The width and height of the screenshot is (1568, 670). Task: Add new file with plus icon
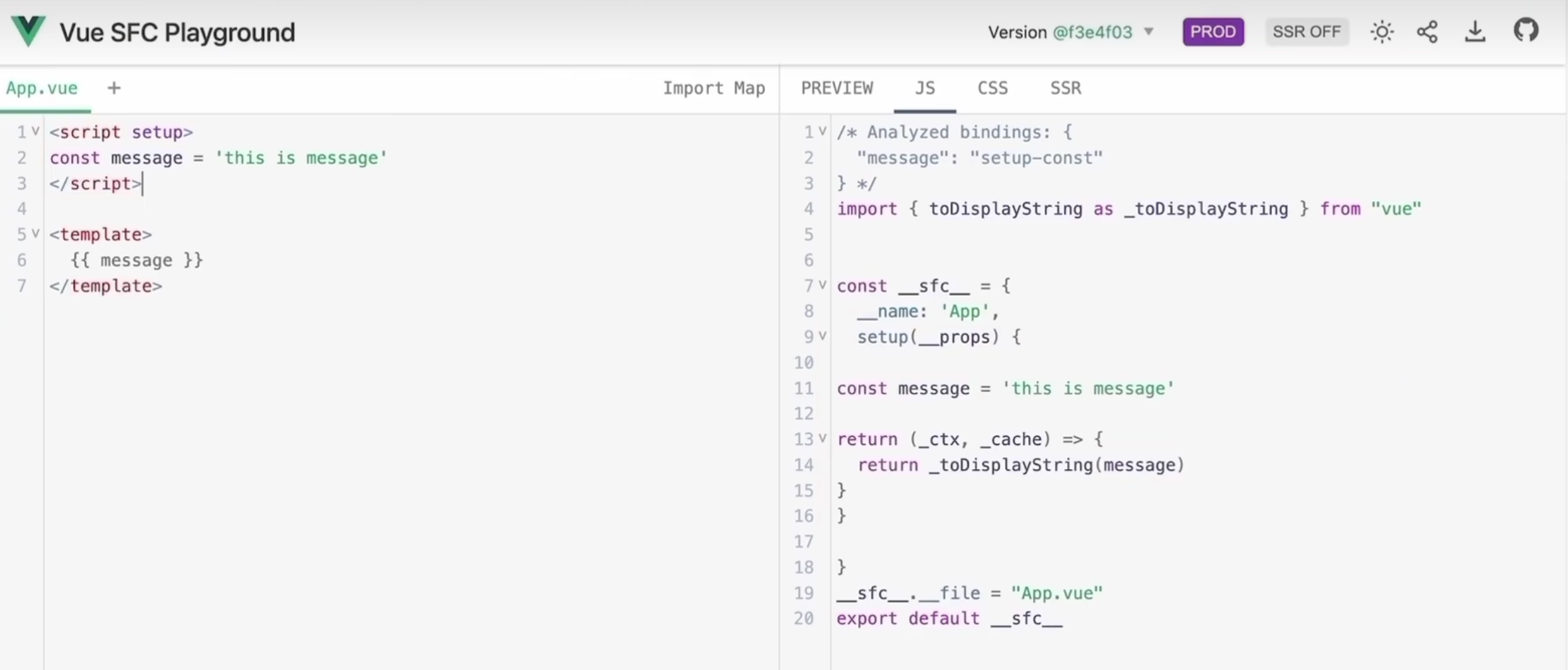(114, 88)
